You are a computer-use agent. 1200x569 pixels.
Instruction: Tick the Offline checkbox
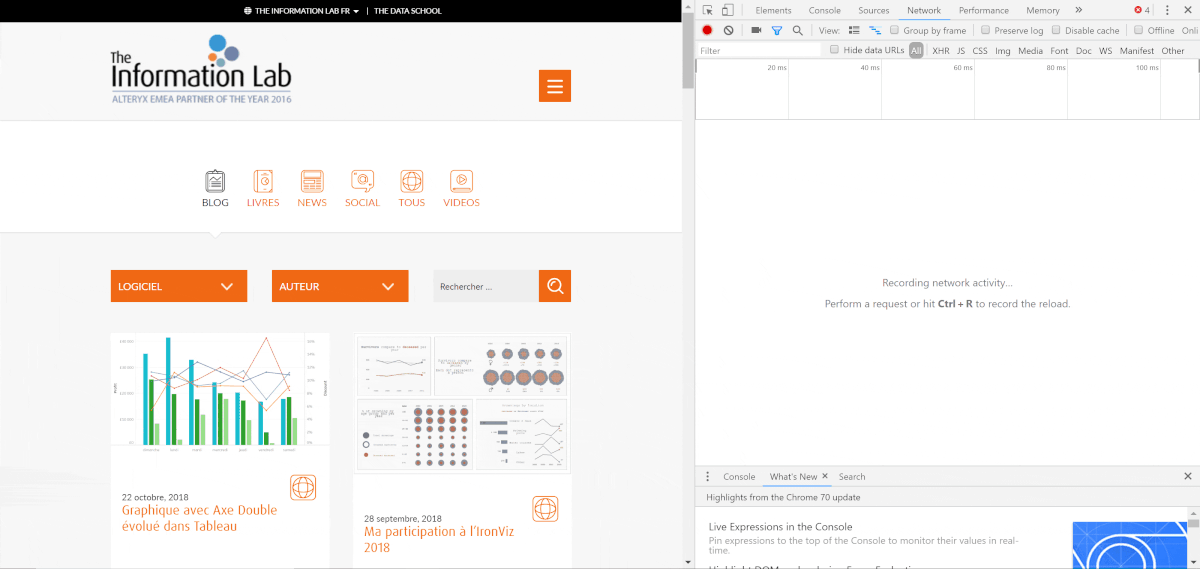coord(1138,30)
